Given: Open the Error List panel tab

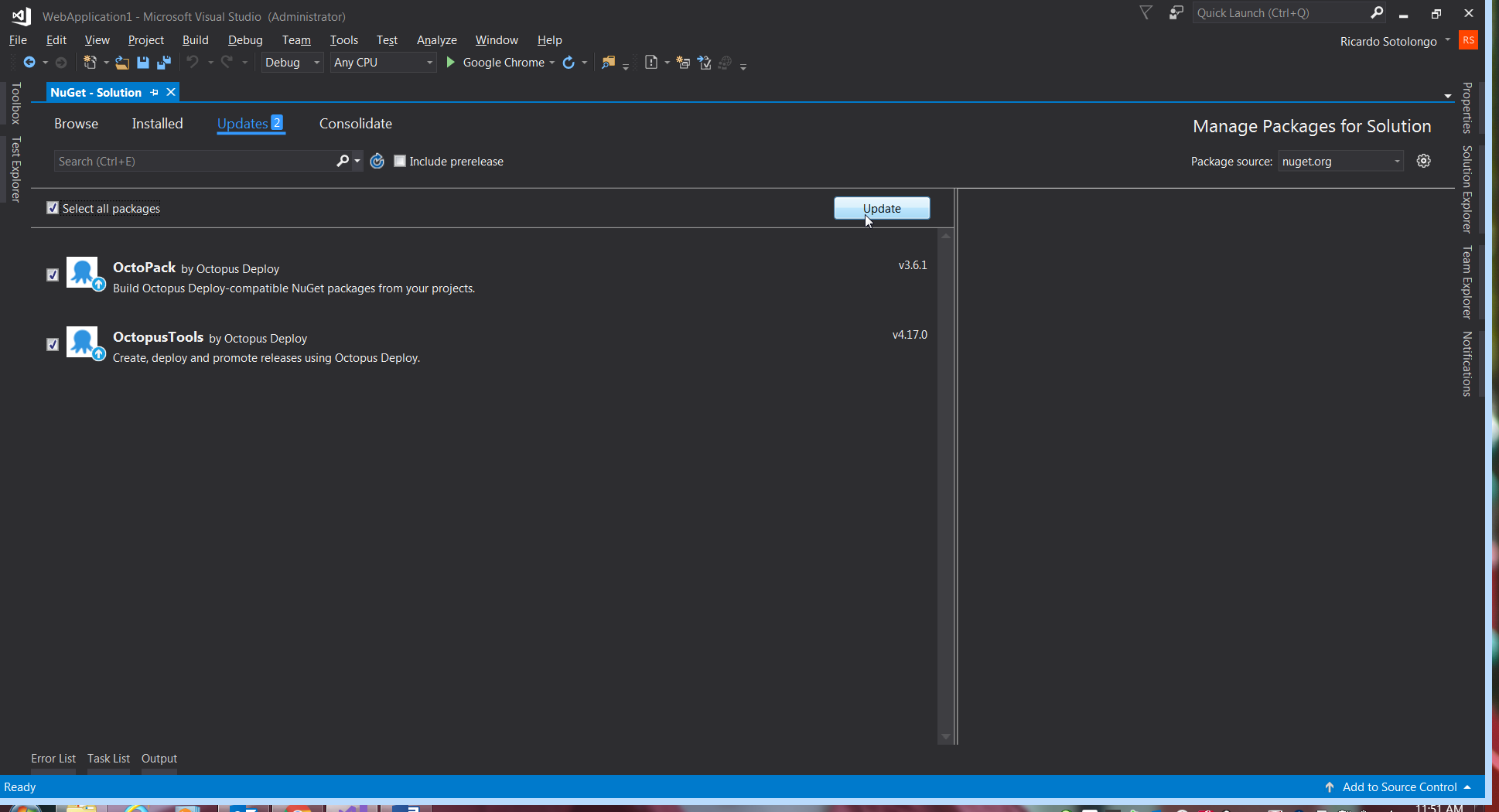Looking at the screenshot, I should (53, 759).
